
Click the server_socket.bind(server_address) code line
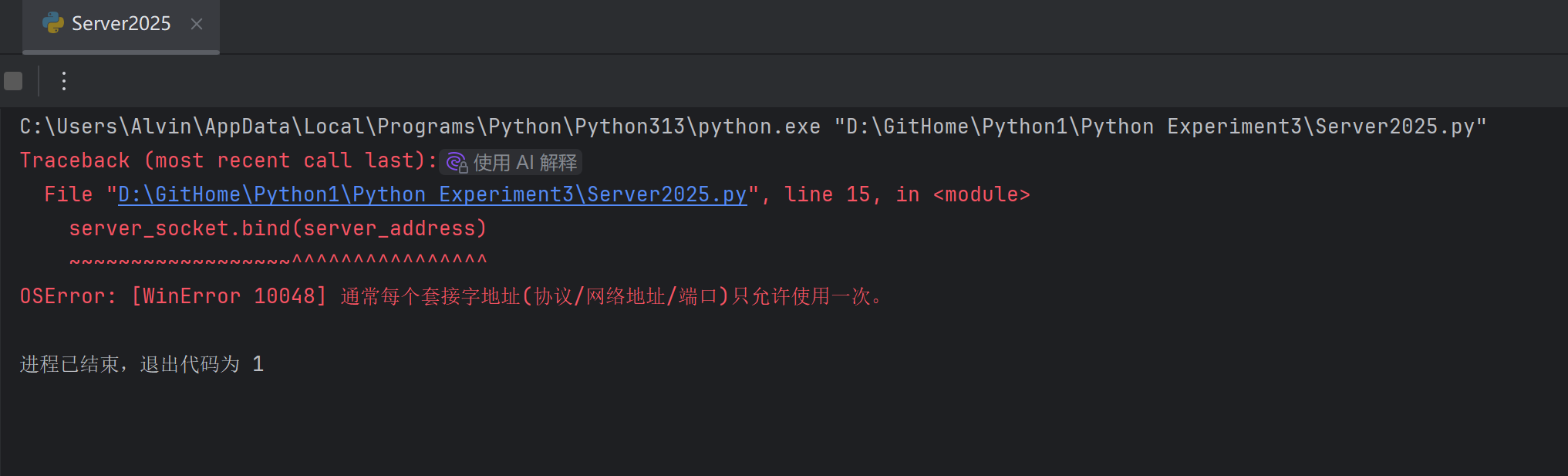tap(278, 228)
